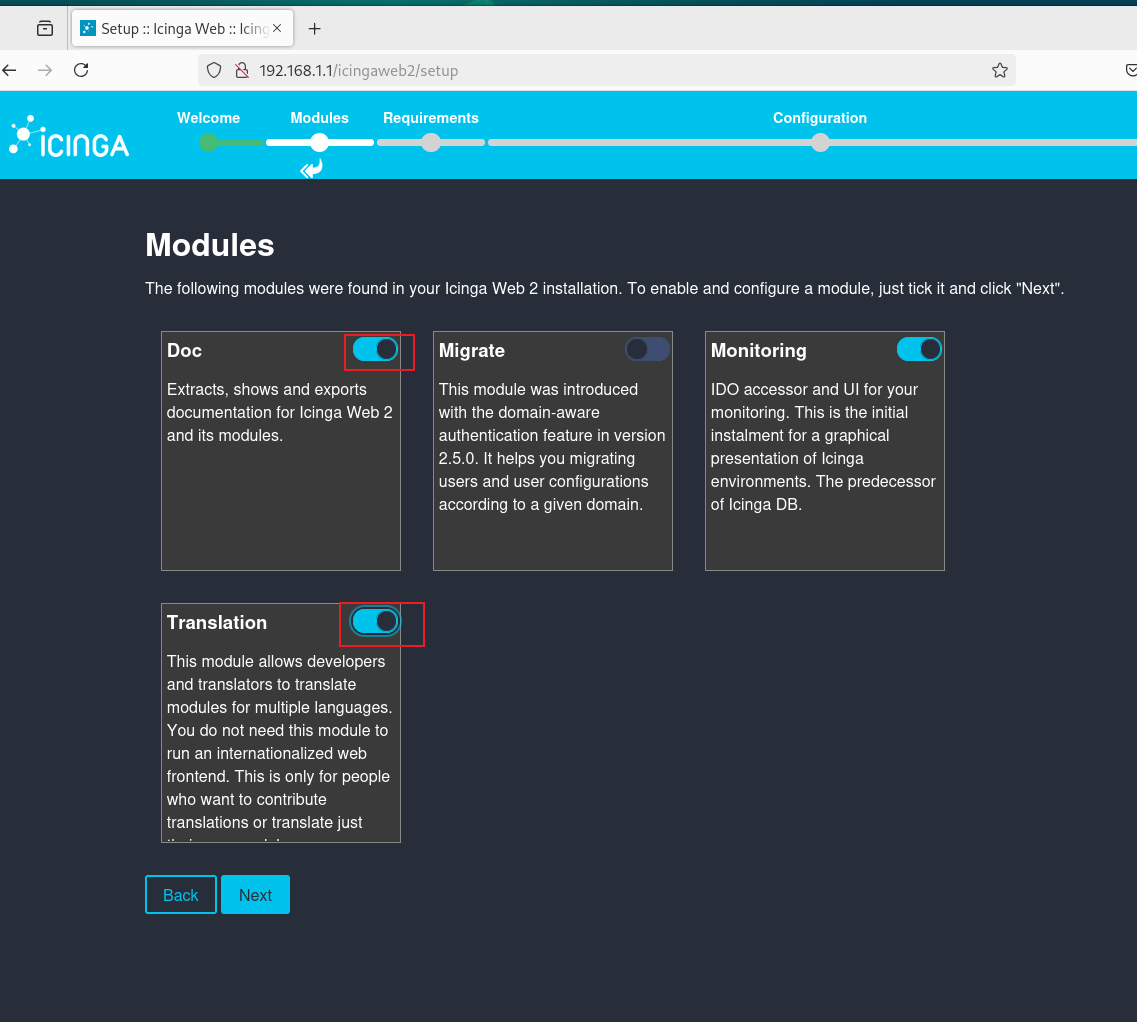Turn off the Translation module toggle

tap(375, 622)
